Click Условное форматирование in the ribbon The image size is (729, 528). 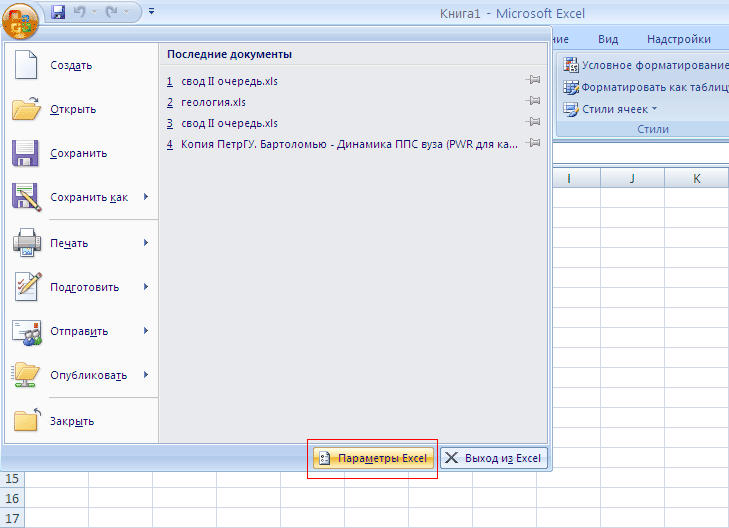point(645,65)
